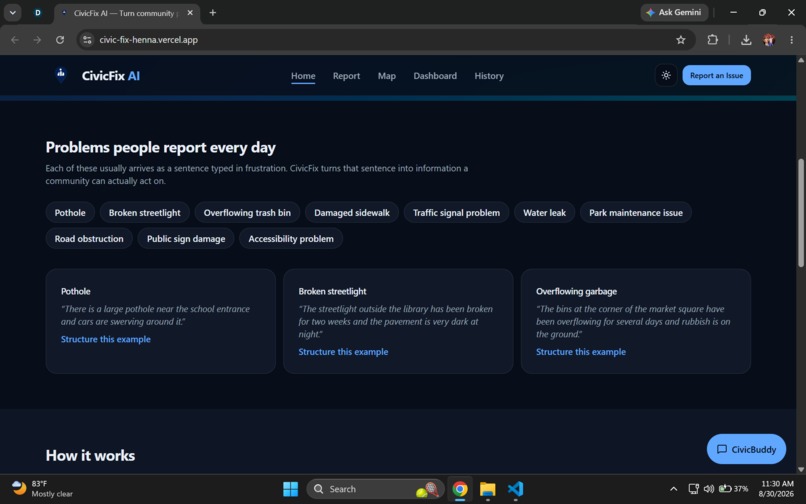The width and height of the screenshot is (806, 504).
Task: Select the Traffic signal problem chip
Action: pyautogui.click(x=456, y=212)
